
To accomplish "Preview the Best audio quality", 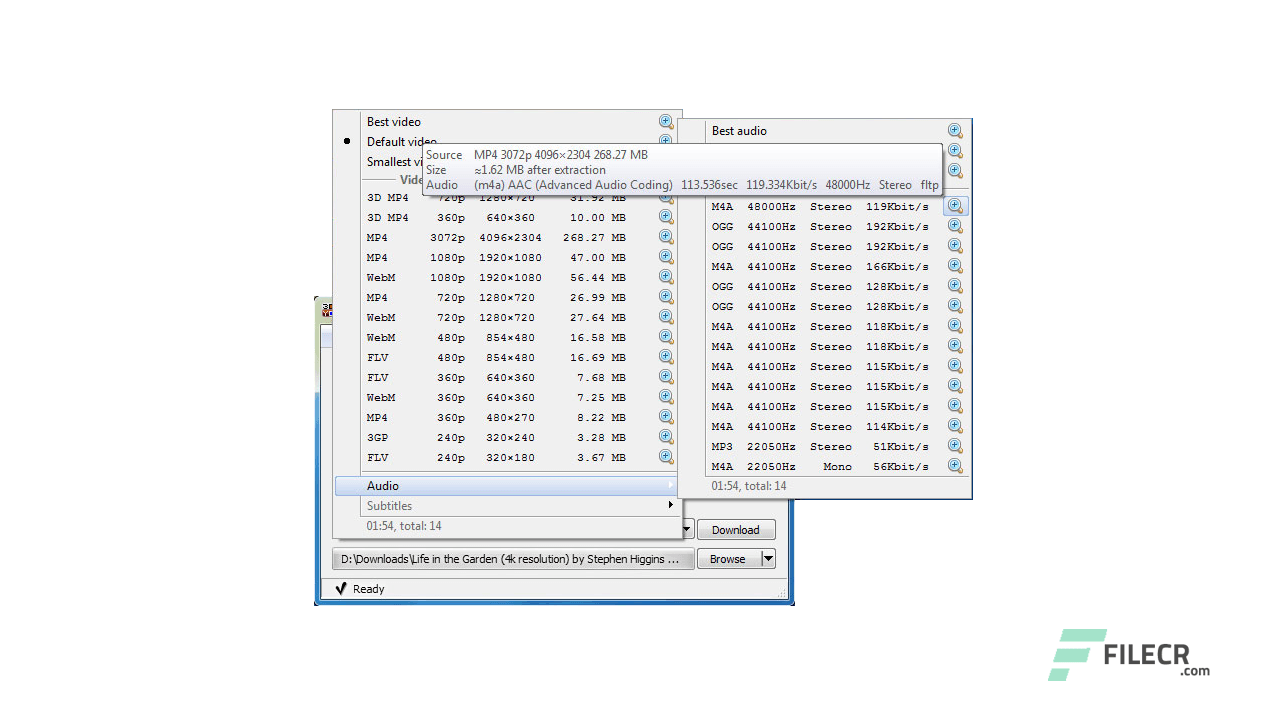I will tap(954, 130).
